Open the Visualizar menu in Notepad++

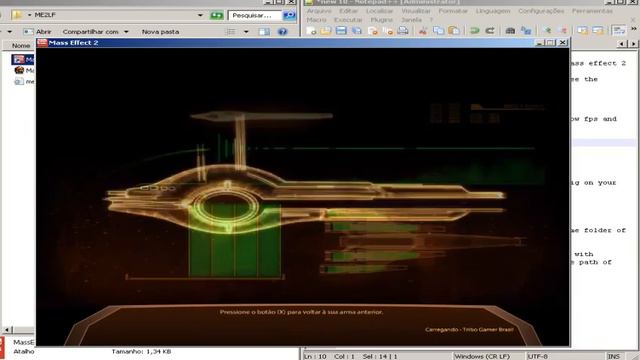pos(416,11)
